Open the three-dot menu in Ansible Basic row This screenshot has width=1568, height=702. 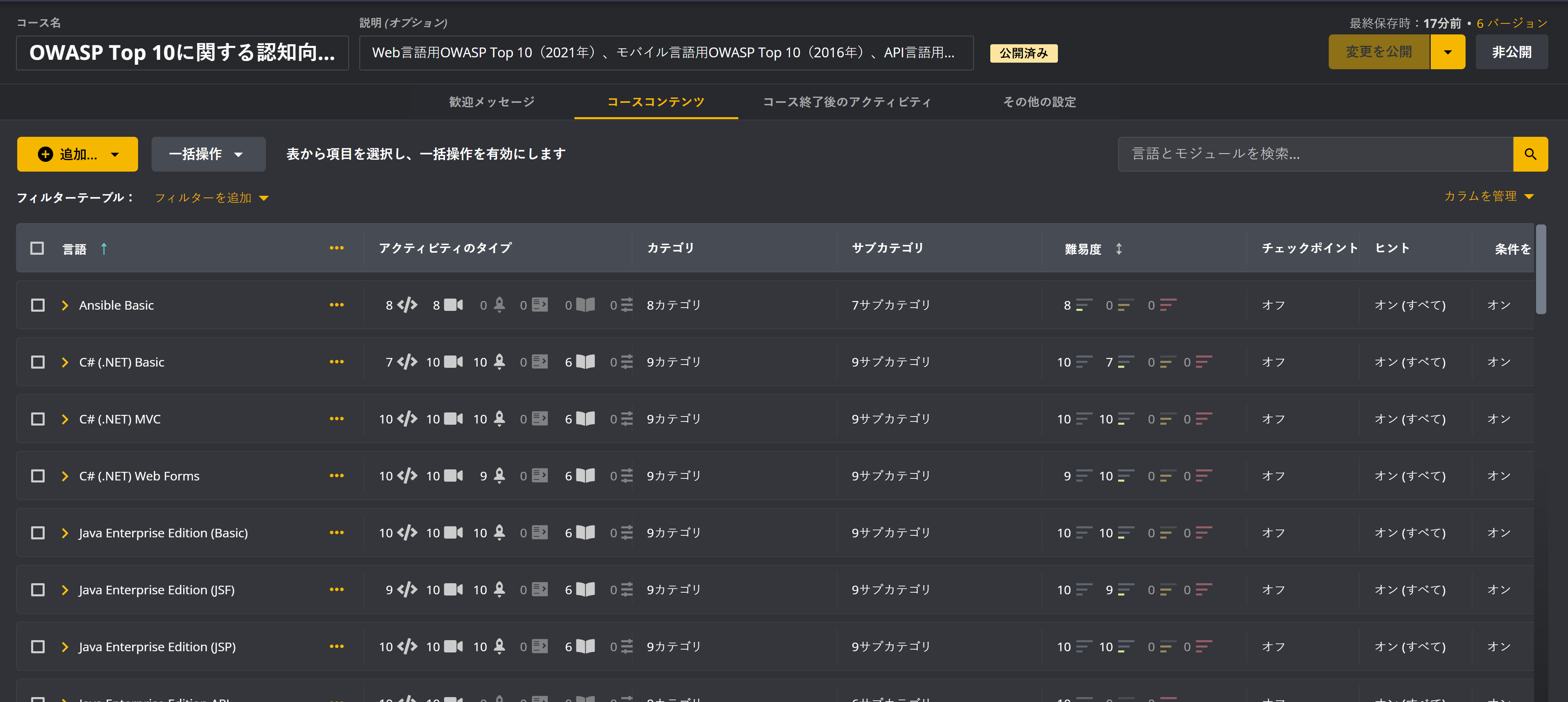click(337, 305)
